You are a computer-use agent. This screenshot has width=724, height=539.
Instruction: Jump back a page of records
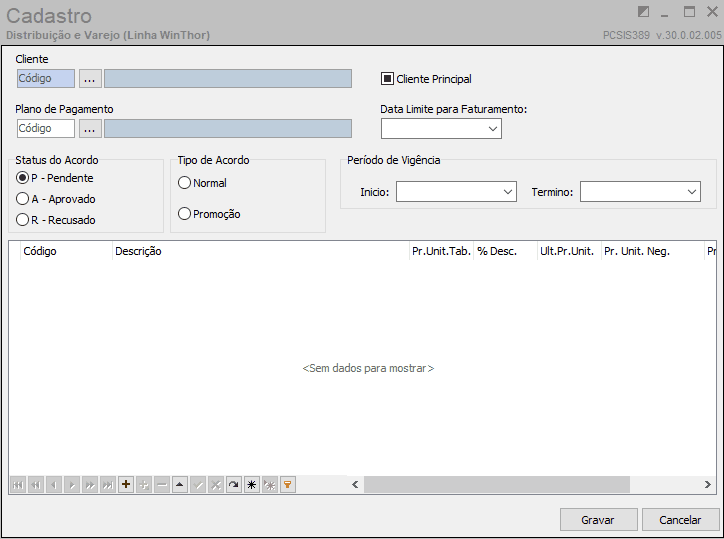[36, 485]
